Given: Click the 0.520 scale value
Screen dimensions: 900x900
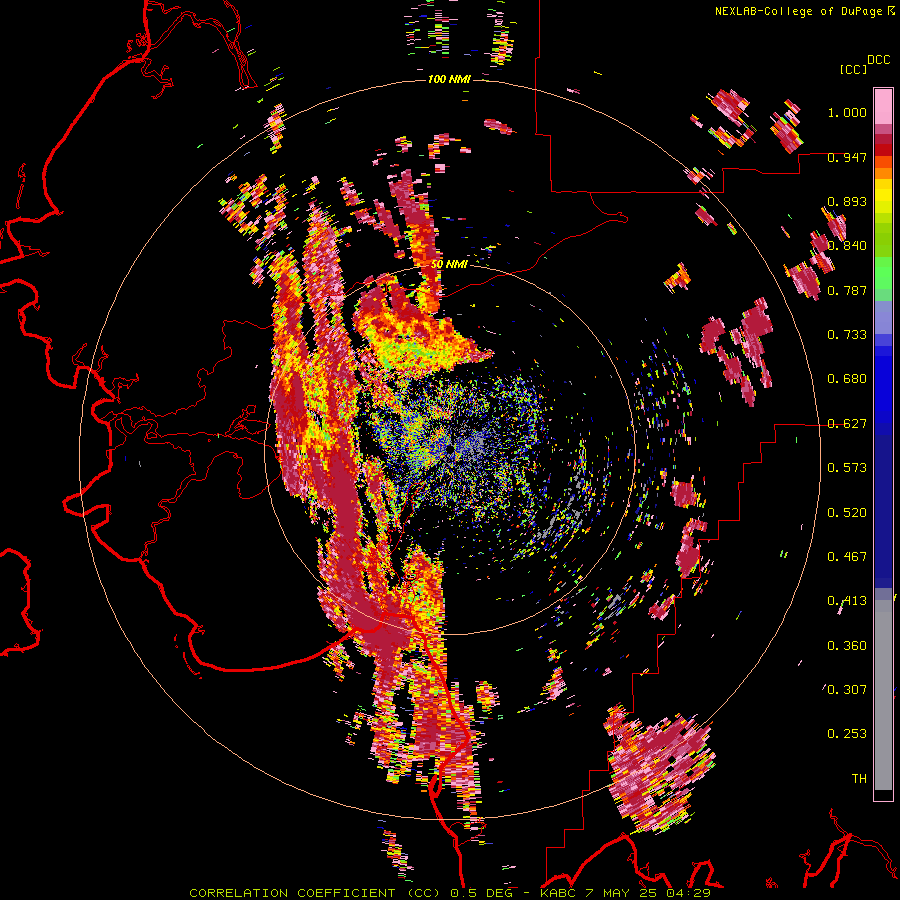Looking at the screenshot, I should click(x=847, y=513).
